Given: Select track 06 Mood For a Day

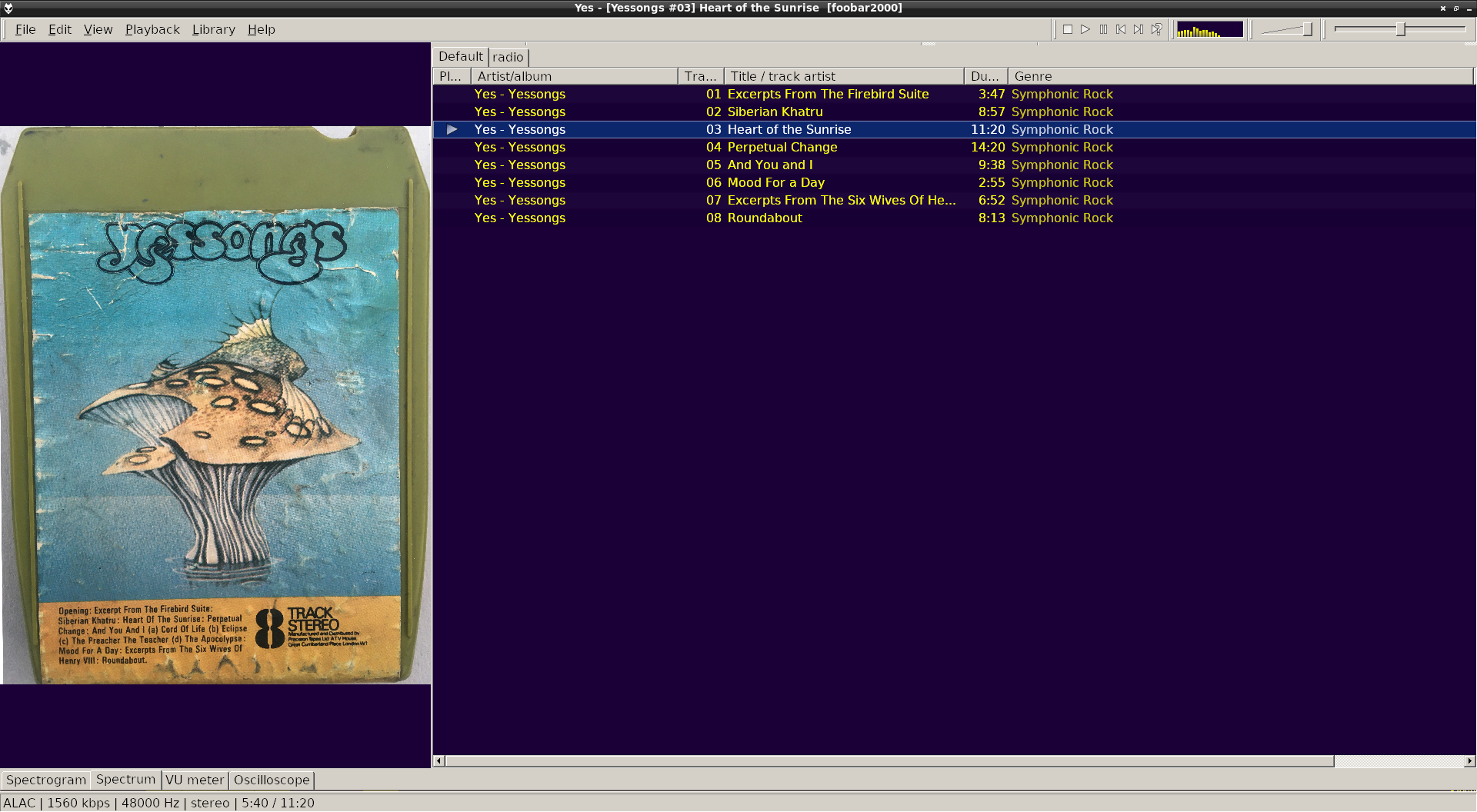Looking at the screenshot, I should 954,182.
